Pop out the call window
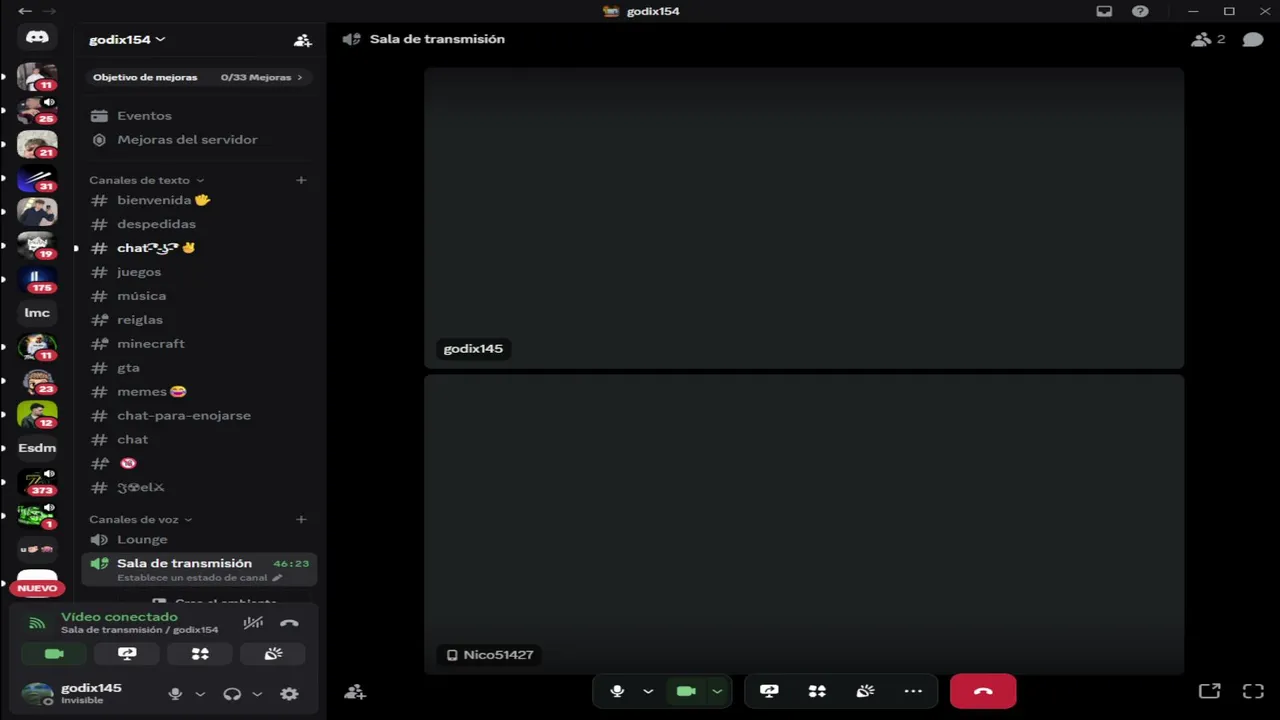Screen dimensions: 1280x720 coord(1209,691)
